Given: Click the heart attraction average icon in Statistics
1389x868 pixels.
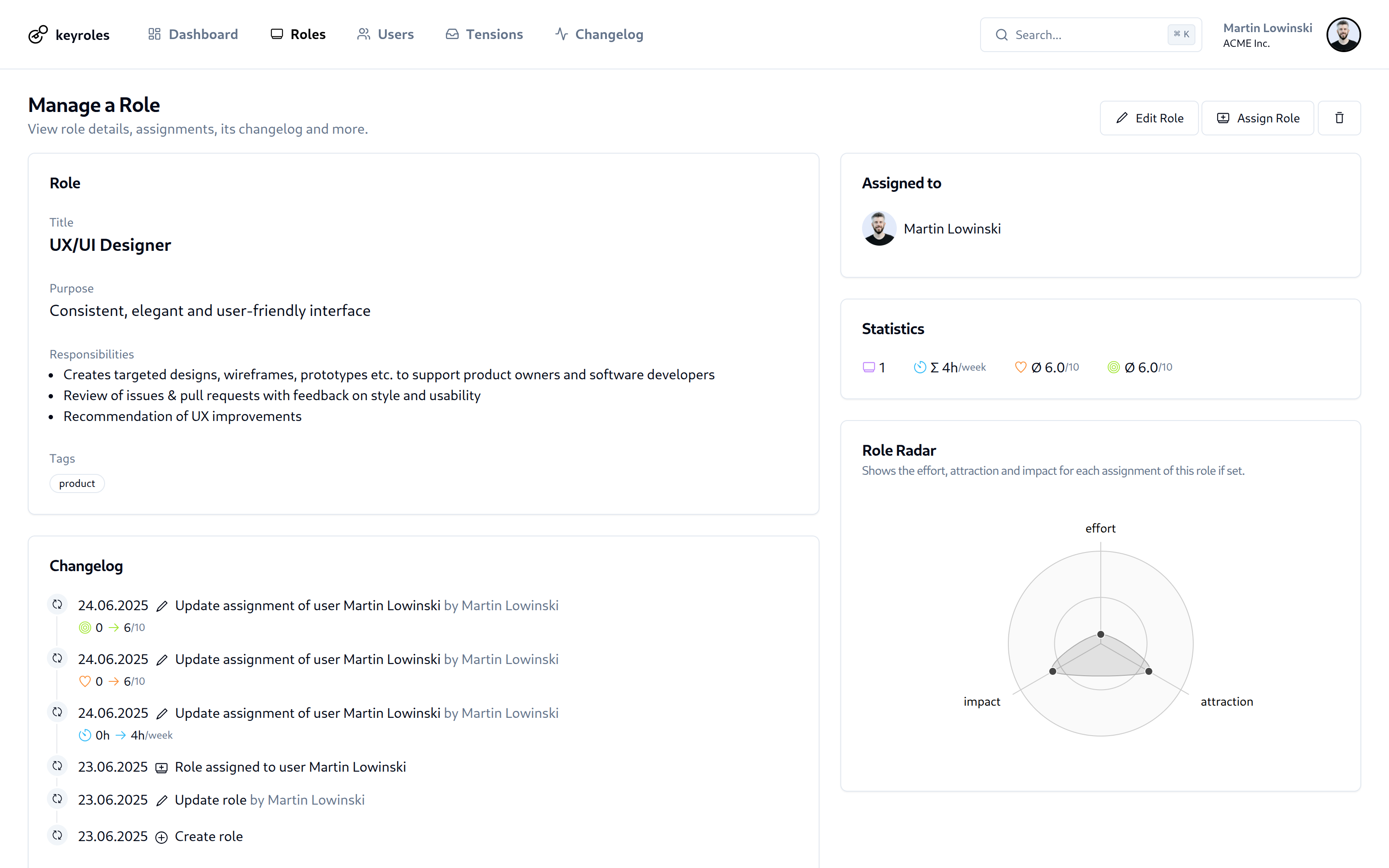Looking at the screenshot, I should click(x=1020, y=368).
